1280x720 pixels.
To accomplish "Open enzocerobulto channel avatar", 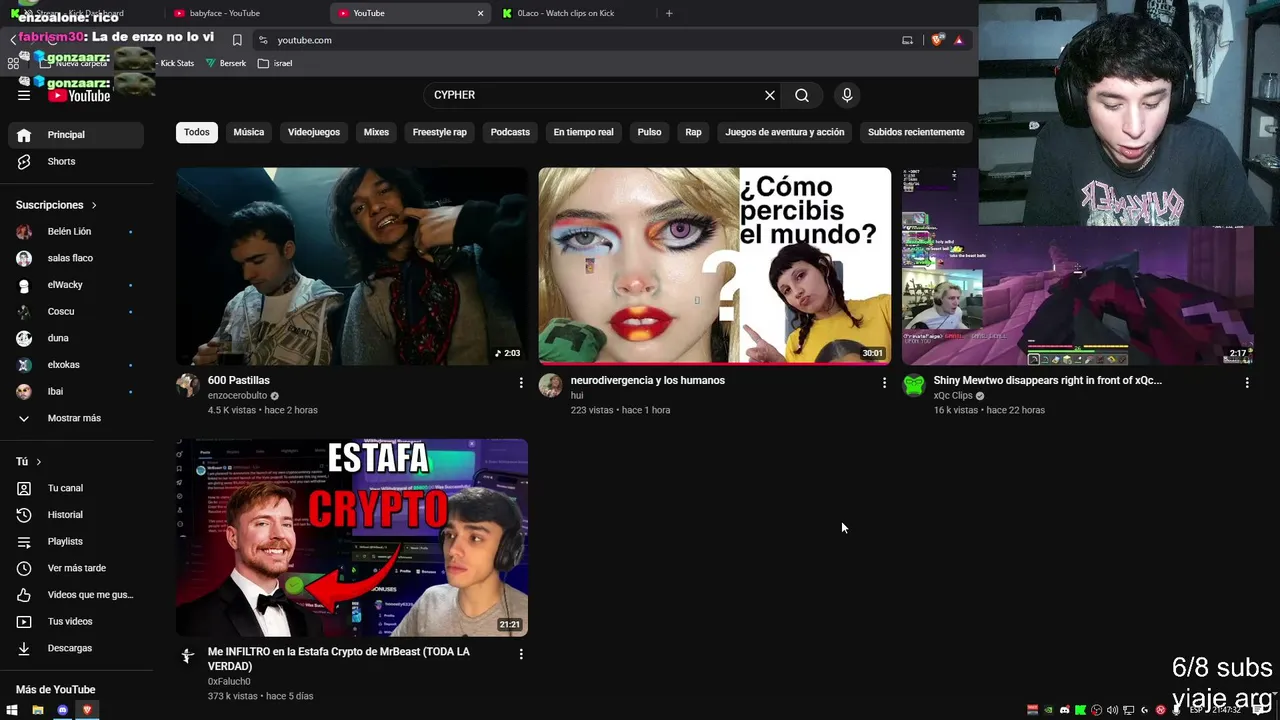I will point(188,386).
